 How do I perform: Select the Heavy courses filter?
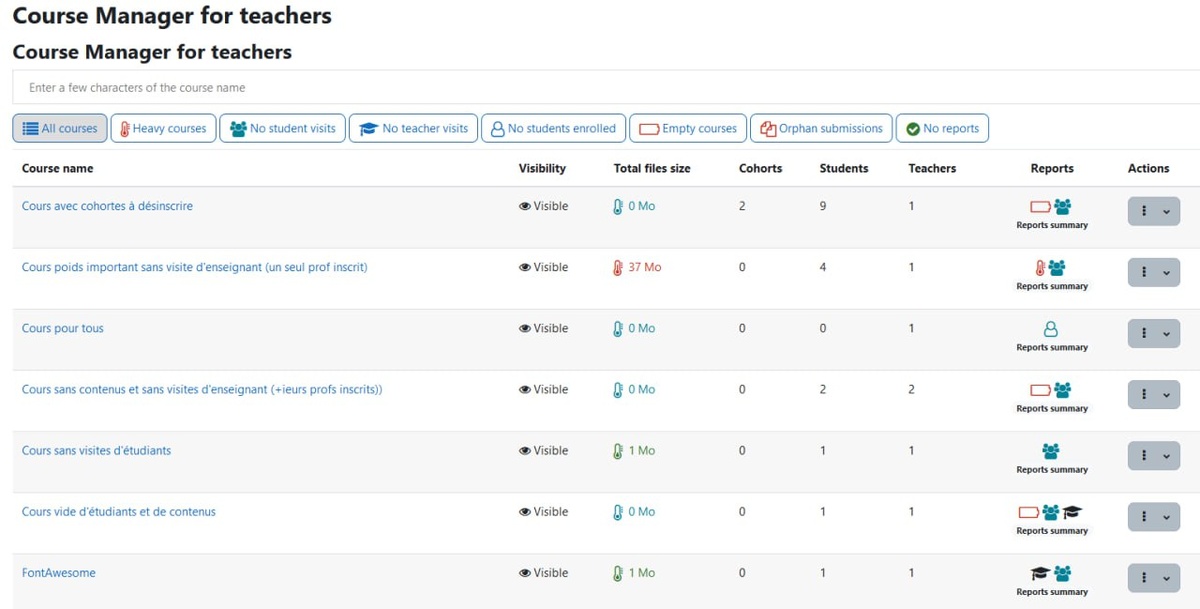click(163, 128)
